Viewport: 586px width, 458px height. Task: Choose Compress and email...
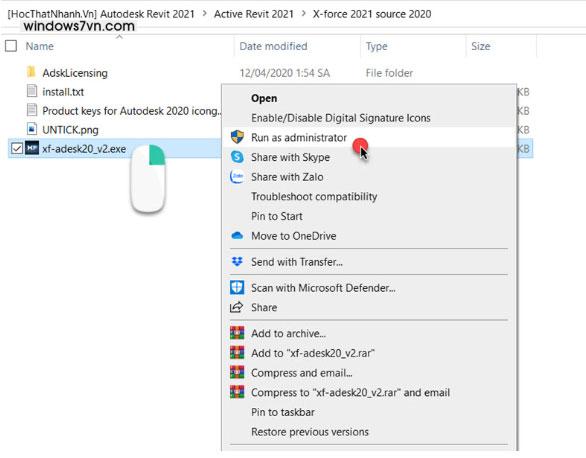(301, 373)
